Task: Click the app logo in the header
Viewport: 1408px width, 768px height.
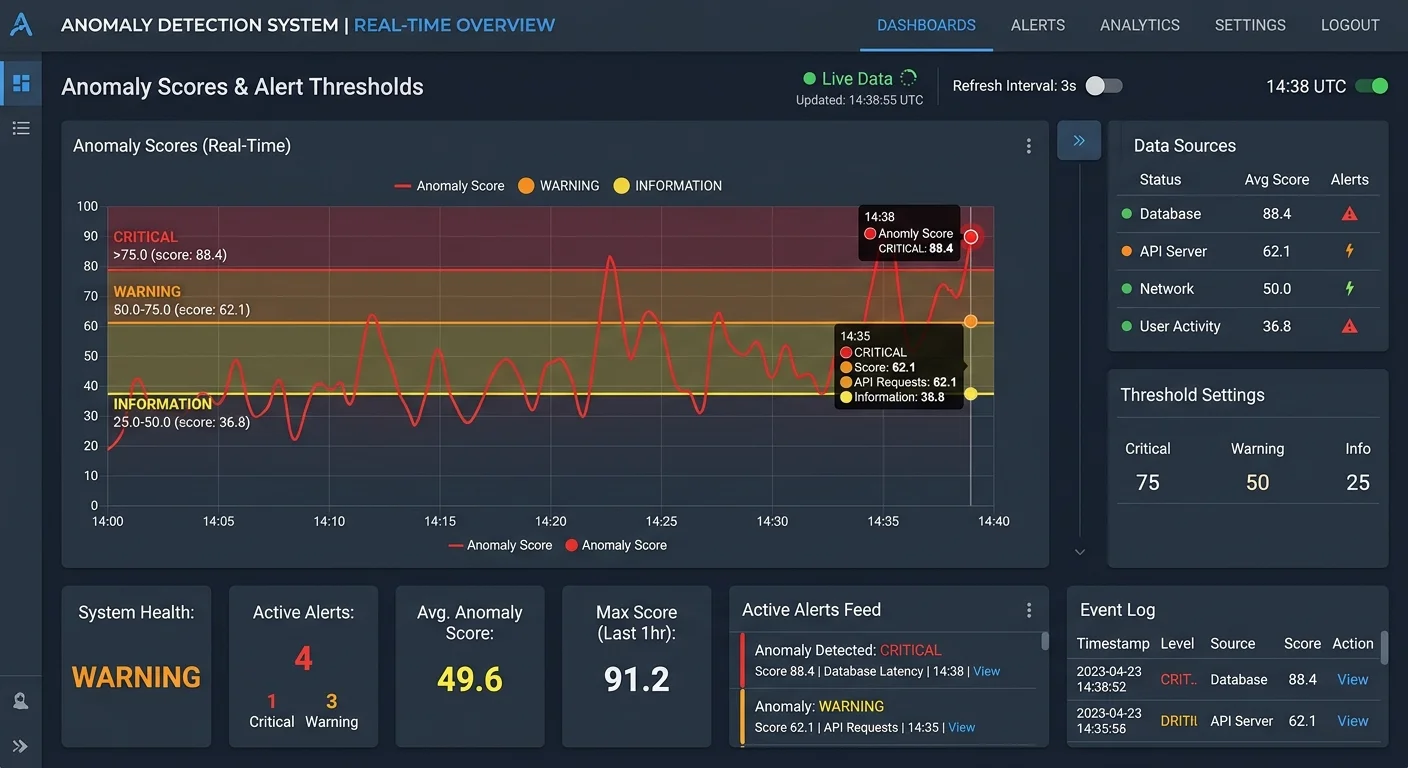Action: tap(21, 24)
